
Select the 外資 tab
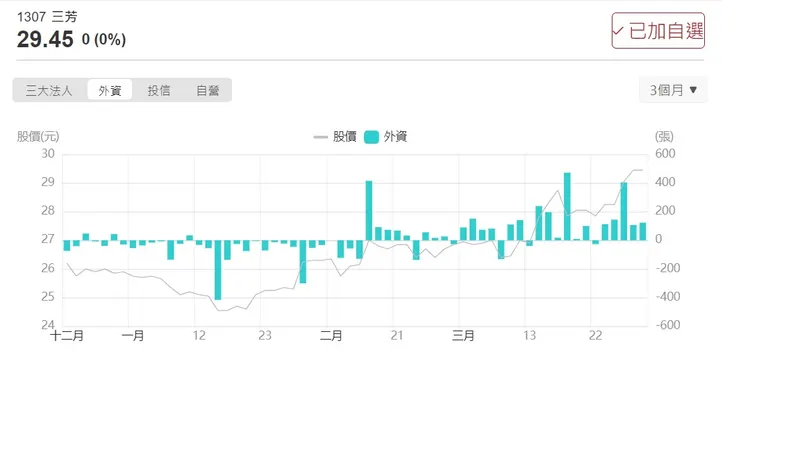(x=110, y=90)
